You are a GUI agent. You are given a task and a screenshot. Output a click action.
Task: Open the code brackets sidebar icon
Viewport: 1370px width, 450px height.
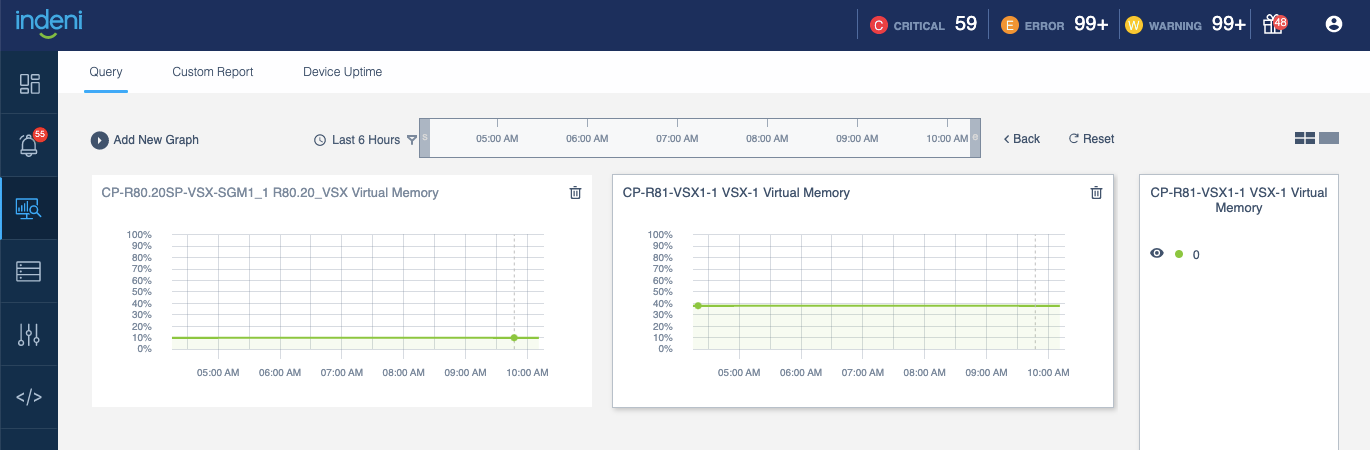(x=29, y=397)
